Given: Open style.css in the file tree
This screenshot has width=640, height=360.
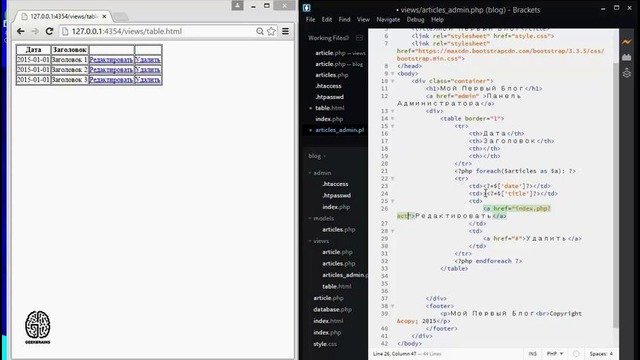Looking at the screenshot, I should click(325, 344).
